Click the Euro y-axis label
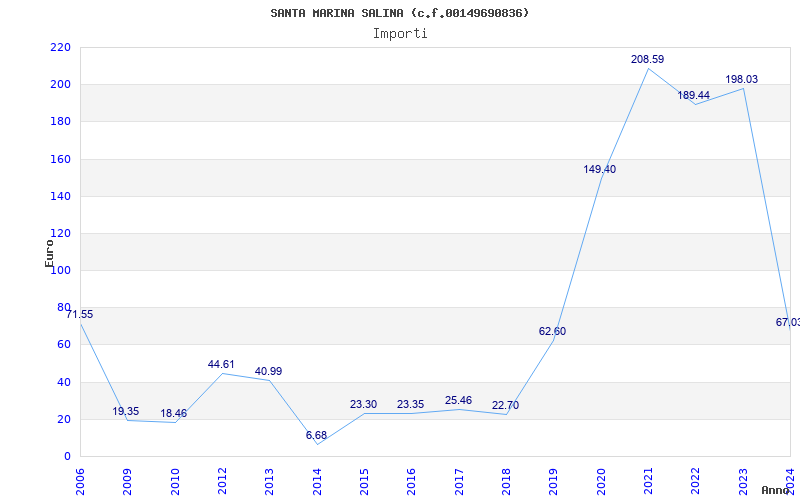Image resolution: width=800 pixels, height=500 pixels. (x=49, y=254)
